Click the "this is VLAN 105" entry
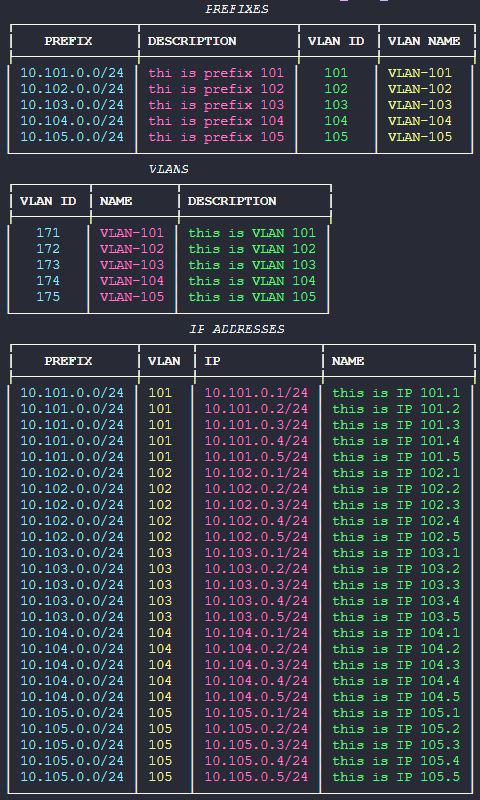The height and width of the screenshot is (800, 480). point(252,297)
